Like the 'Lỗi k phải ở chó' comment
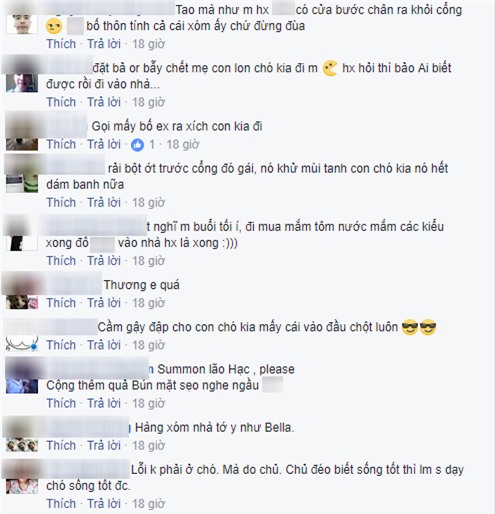495x514 pixels. (x=61, y=503)
